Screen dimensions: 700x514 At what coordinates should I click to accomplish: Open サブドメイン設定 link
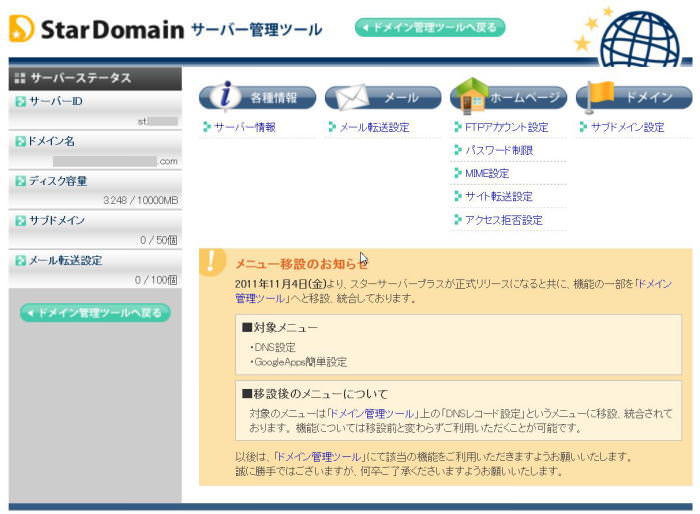[x=628, y=127]
